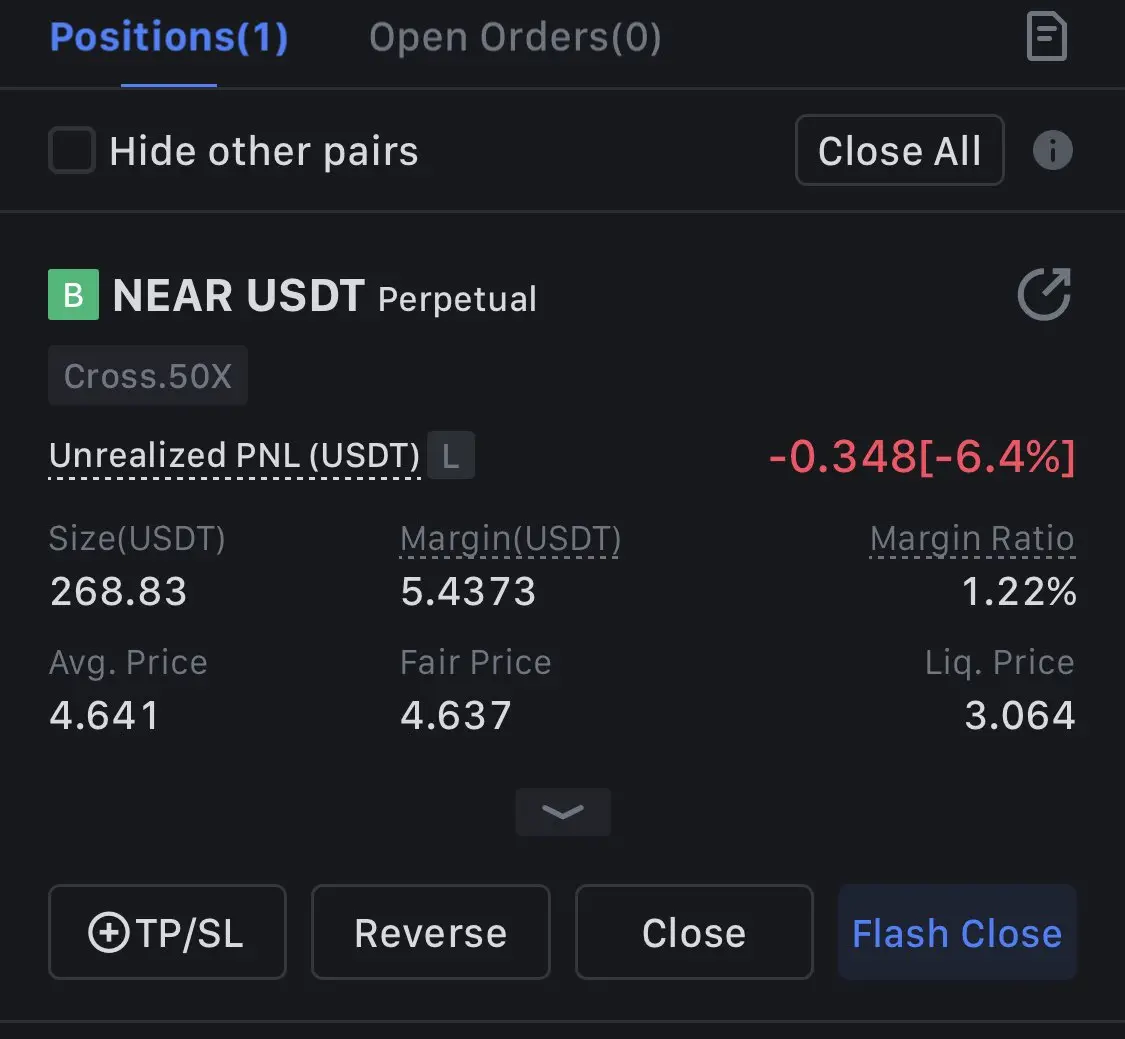Image resolution: width=1125 pixels, height=1039 pixels.
Task: Open Cross.50X leverage selector
Action: pyautogui.click(x=148, y=375)
